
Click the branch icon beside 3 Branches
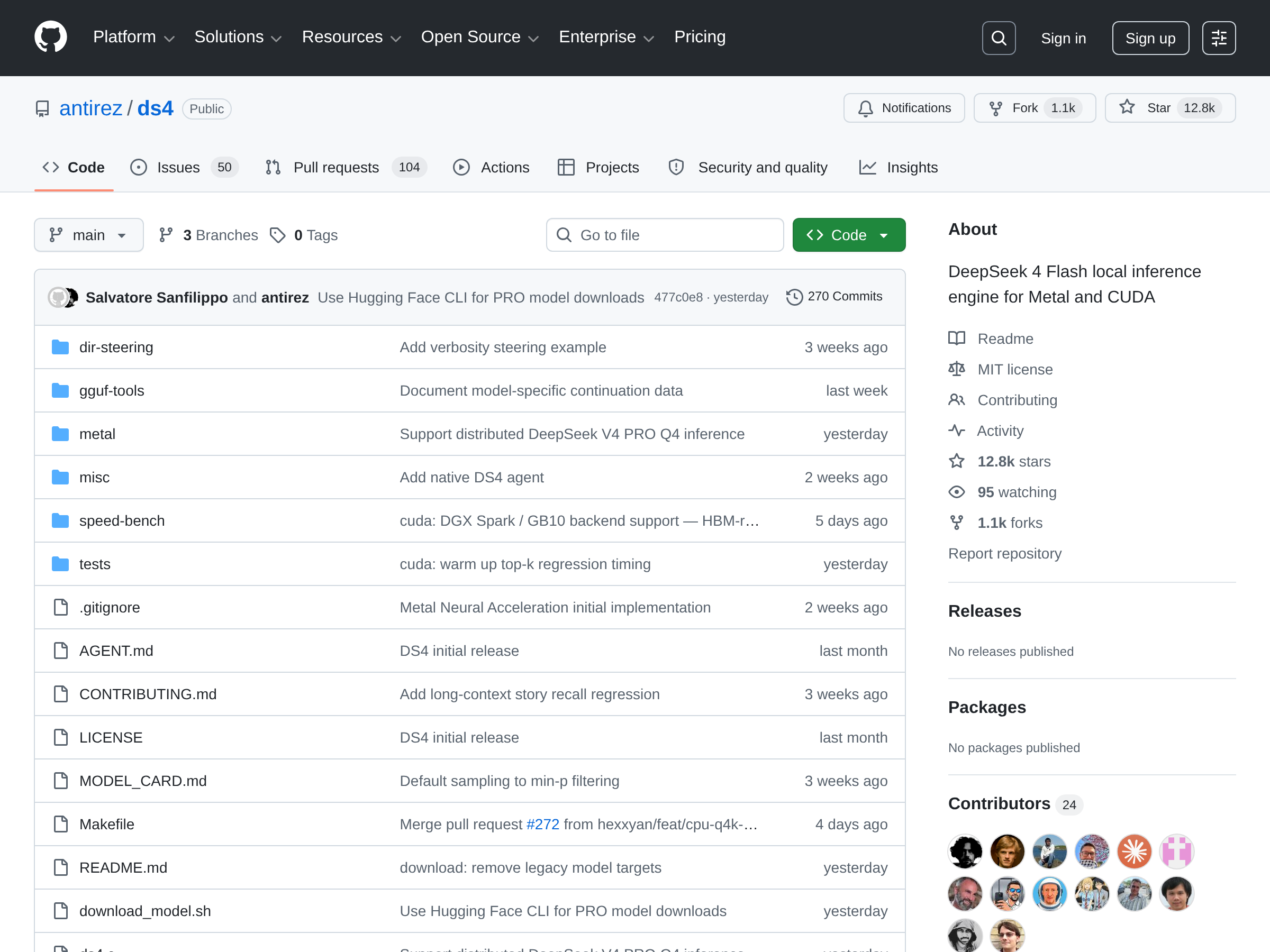coord(166,235)
